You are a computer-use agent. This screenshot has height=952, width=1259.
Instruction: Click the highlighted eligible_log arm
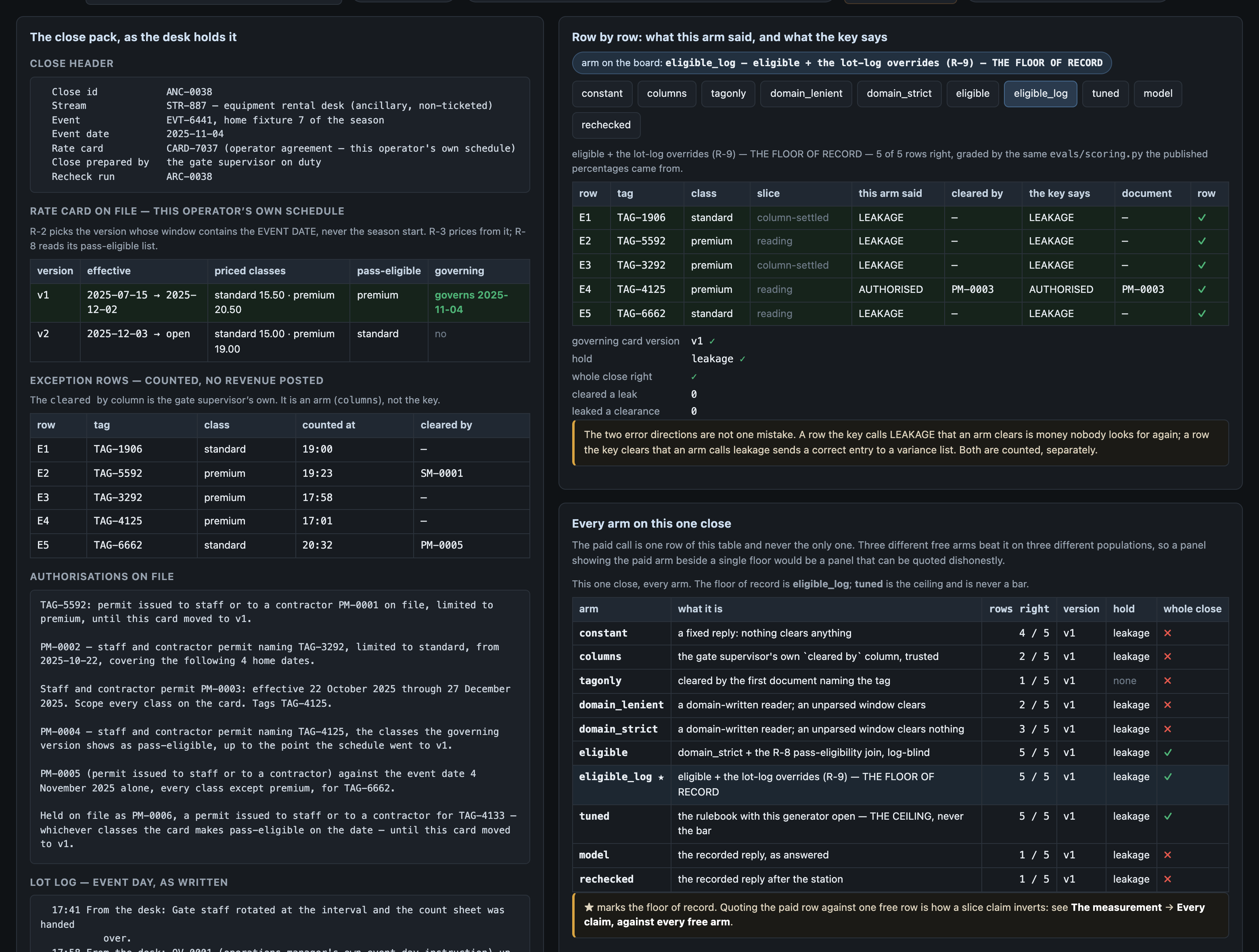(1040, 94)
